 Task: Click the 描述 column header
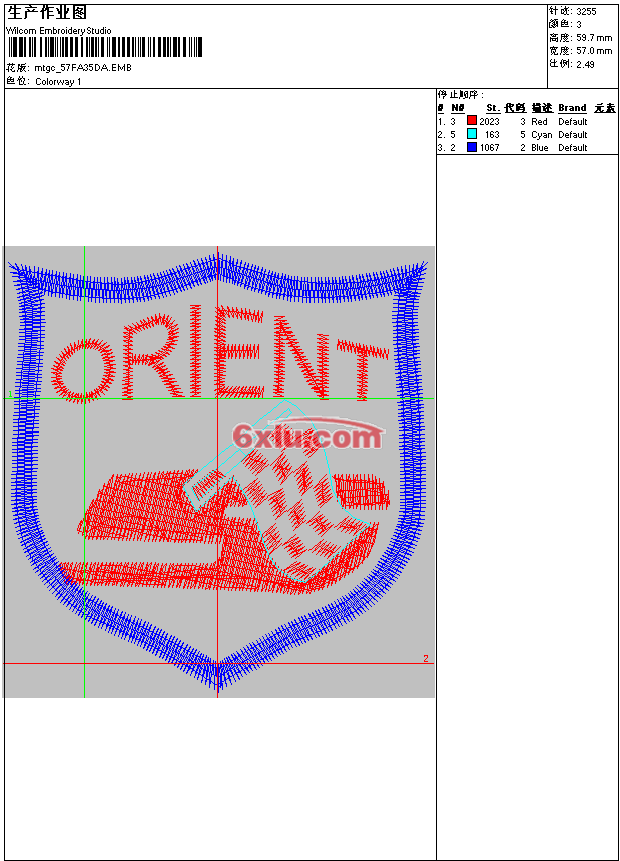tap(542, 108)
